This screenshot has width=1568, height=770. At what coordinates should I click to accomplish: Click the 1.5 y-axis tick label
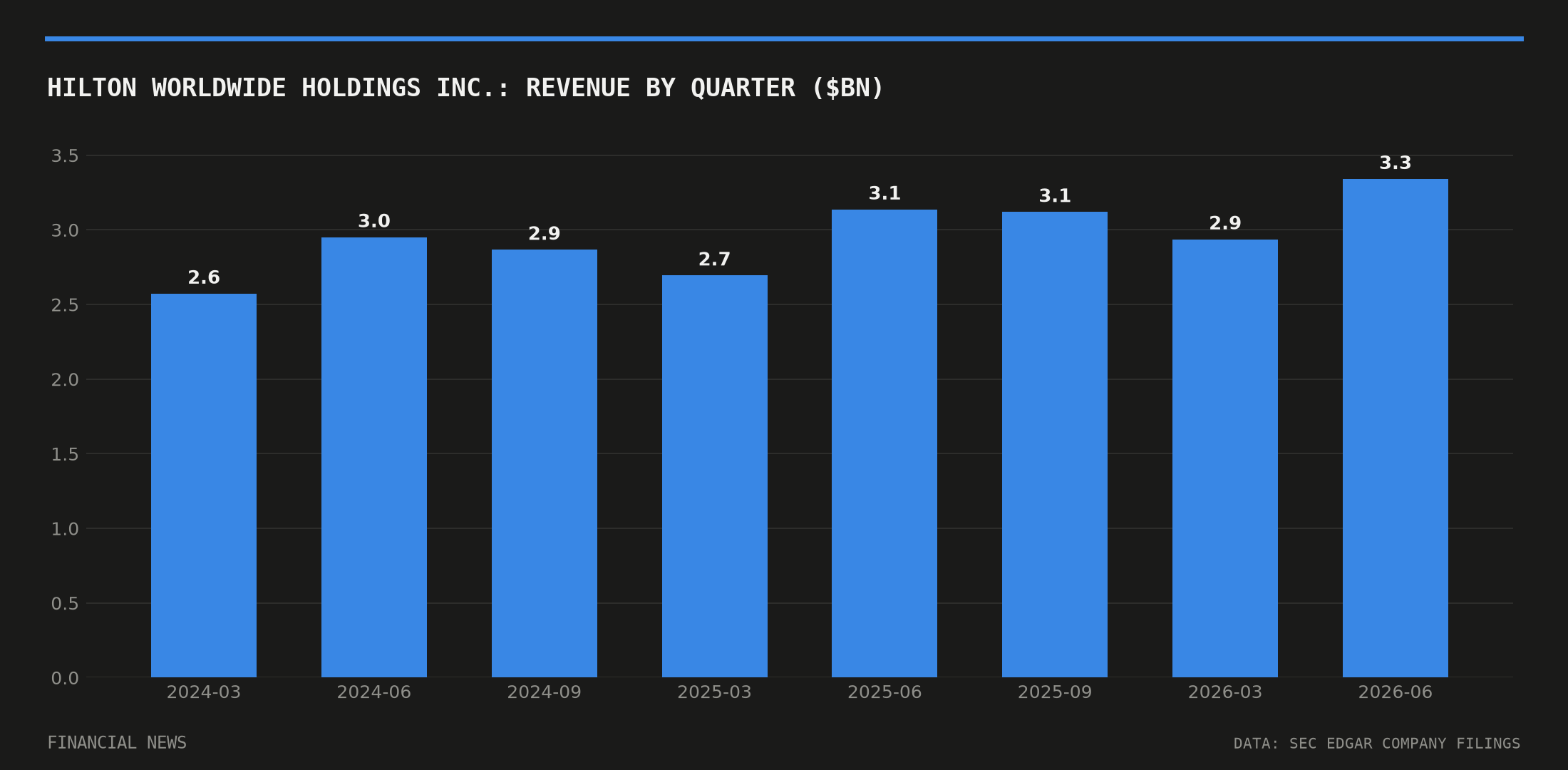tap(65, 454)
